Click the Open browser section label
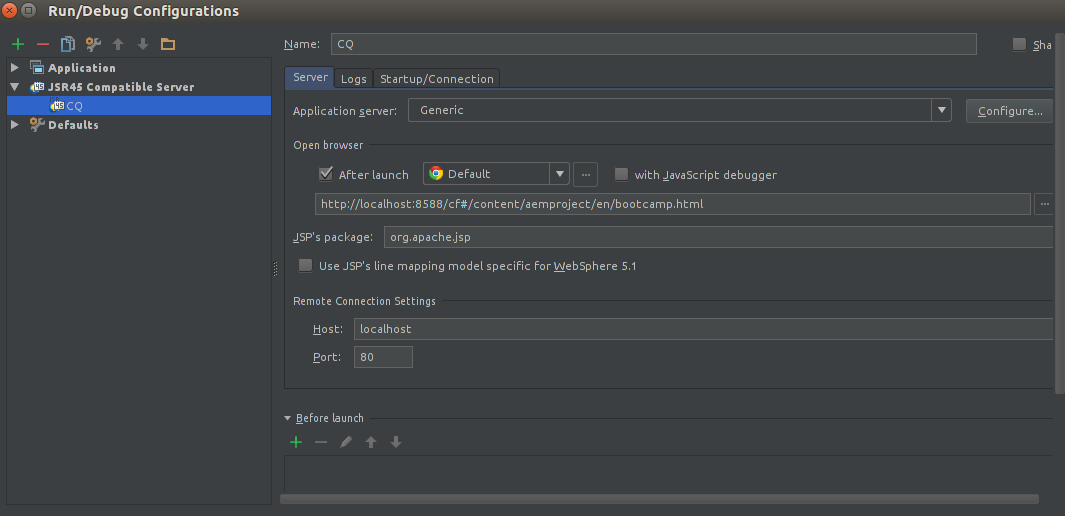 pos(328,145)
